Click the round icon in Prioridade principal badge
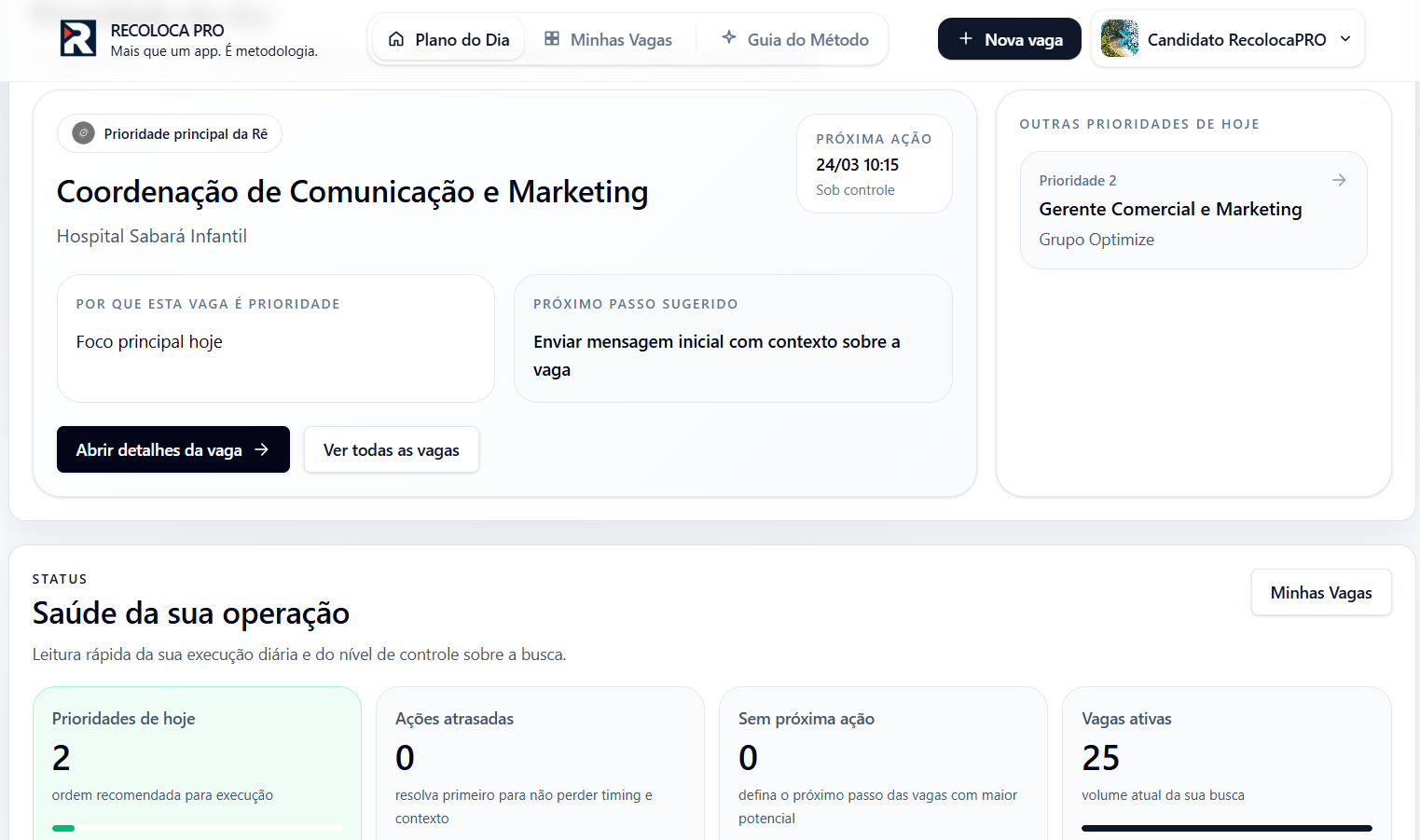The width and height of the screenshot is (1420, 840). pyautogui.click(x=84, y=133)
